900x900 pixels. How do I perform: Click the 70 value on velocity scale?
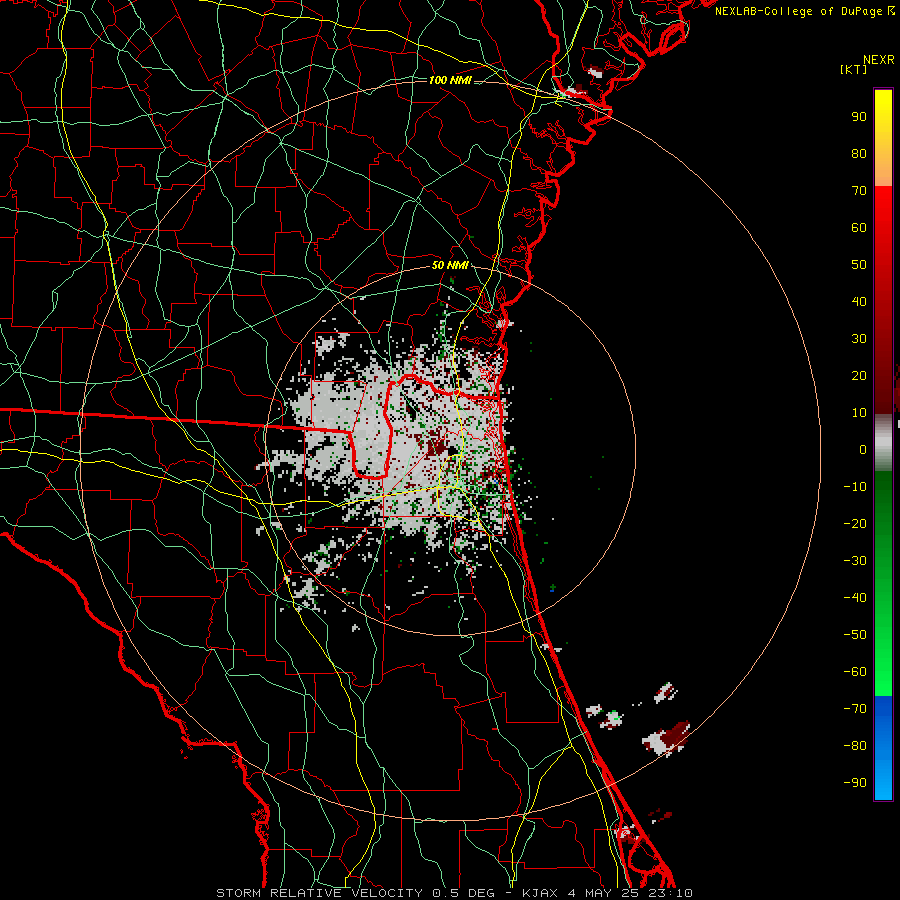(859, 191)
